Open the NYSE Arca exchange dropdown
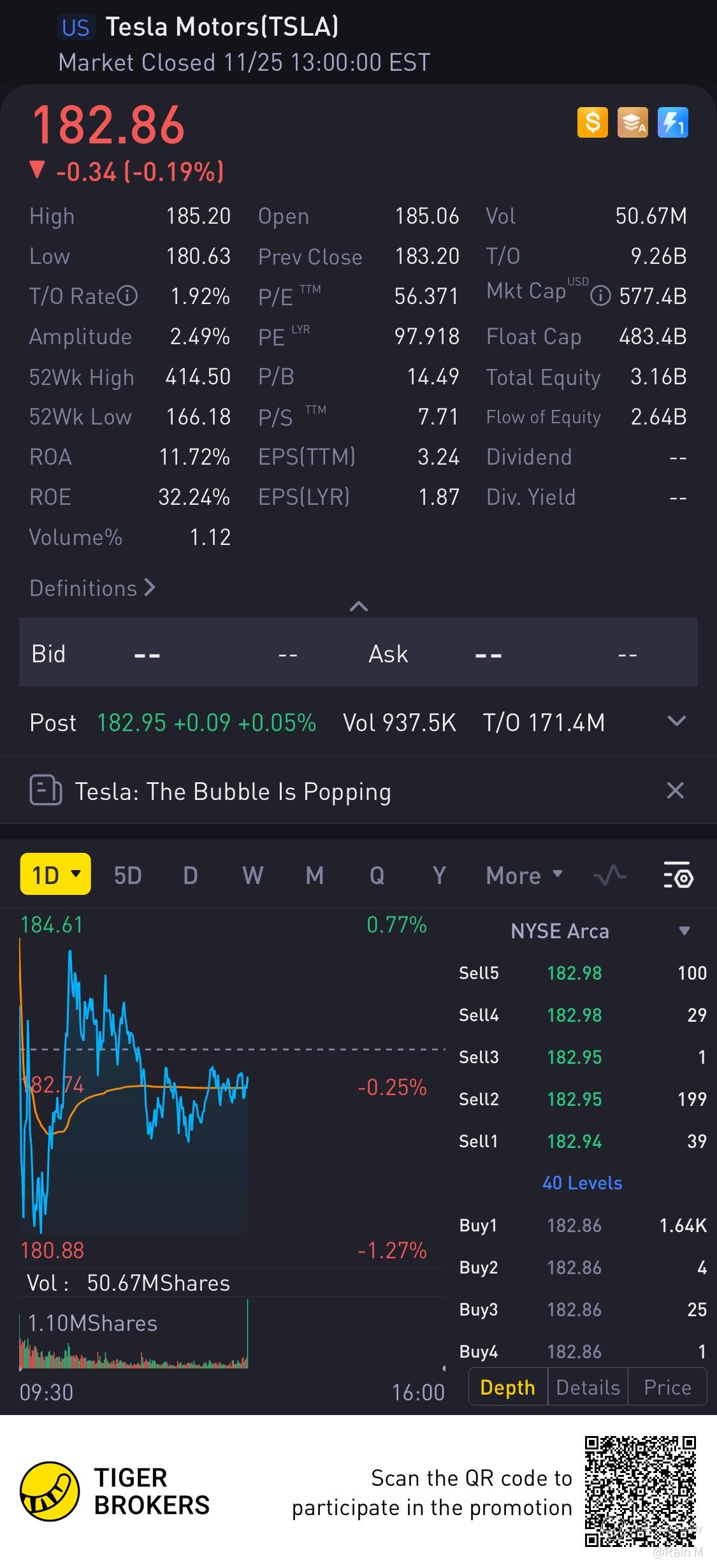This screenshot has height=1568, width=717. 684,931
